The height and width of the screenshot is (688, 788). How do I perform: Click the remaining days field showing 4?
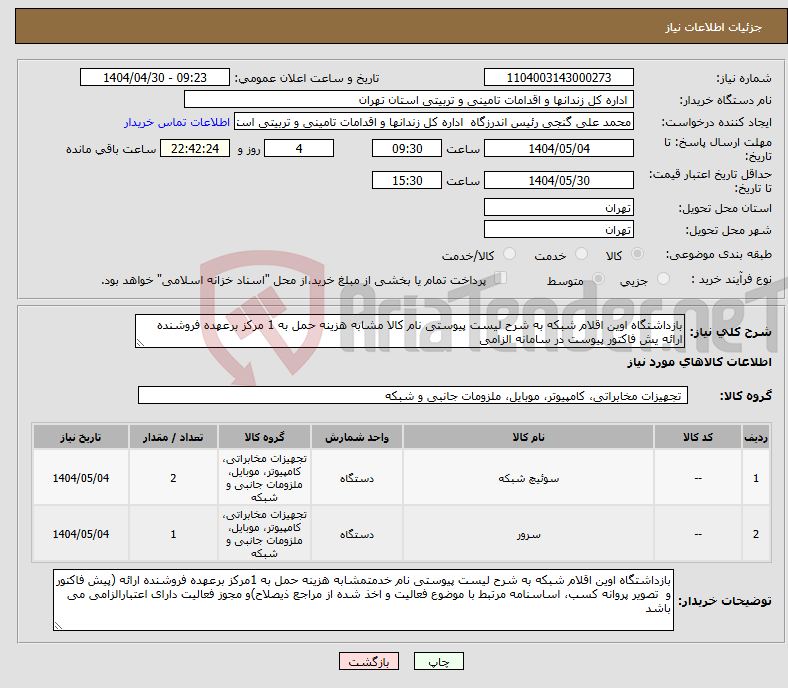pyautogui.click(x=299, y=148)
